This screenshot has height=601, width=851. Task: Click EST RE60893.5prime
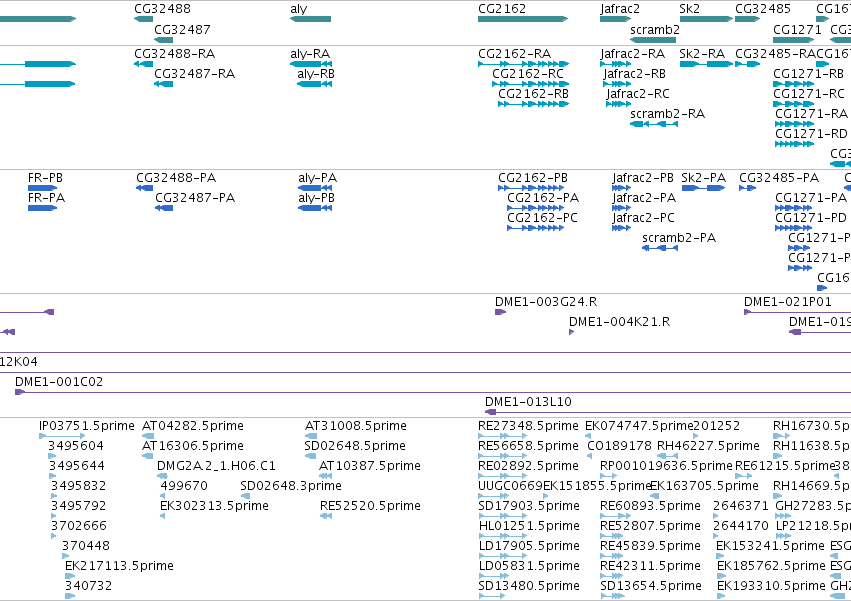tap(615, 516)
